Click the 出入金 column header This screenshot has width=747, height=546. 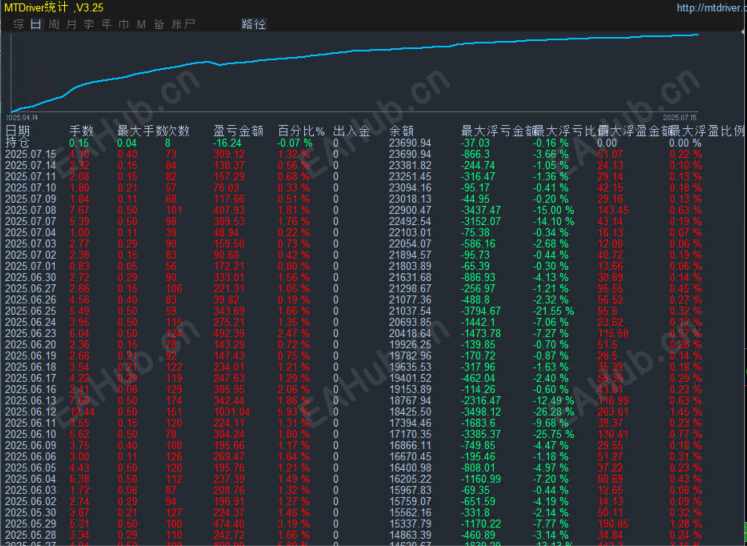click(352, 131)
